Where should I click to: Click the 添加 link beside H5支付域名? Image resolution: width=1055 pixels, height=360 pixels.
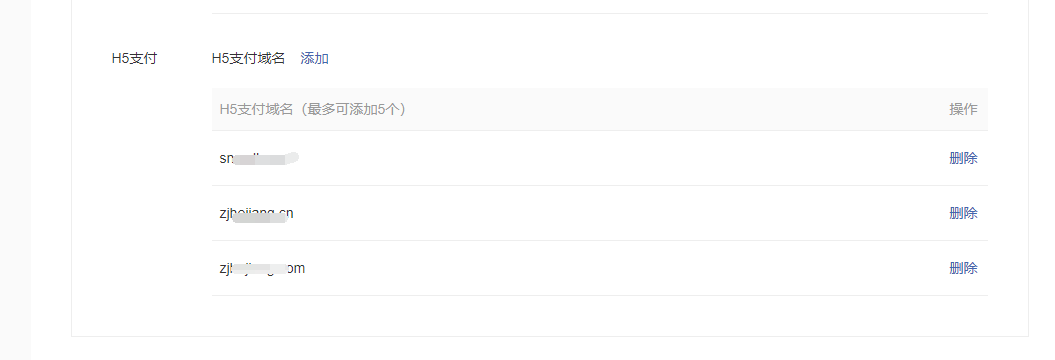click(x=314, y=59)
